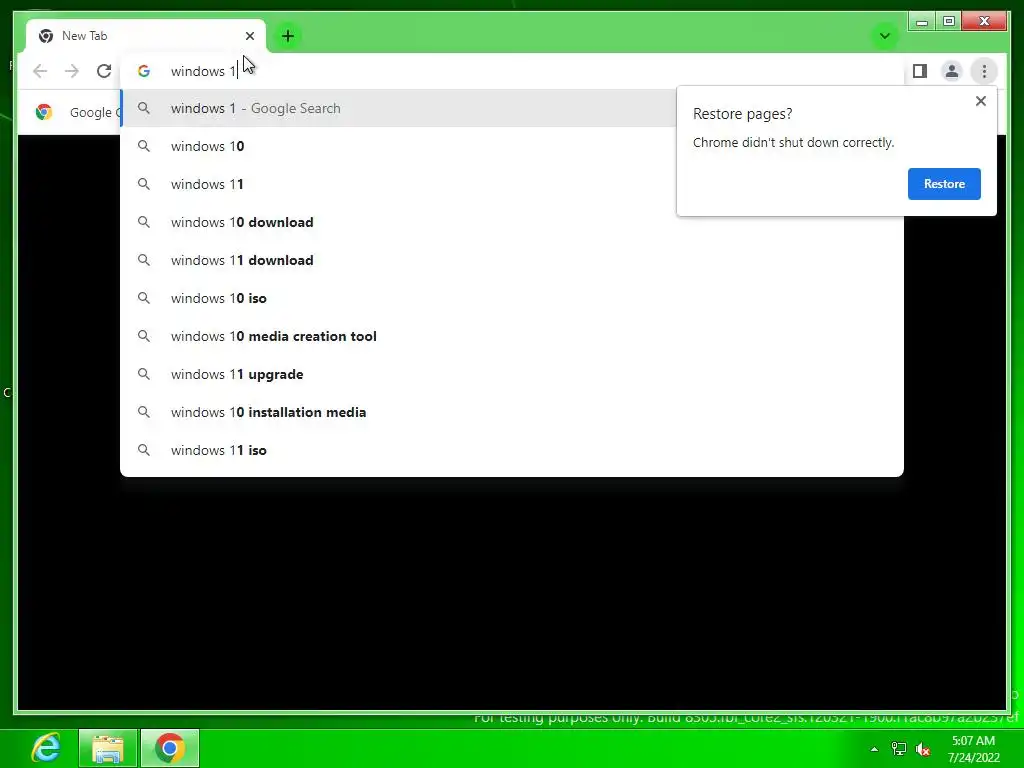The image size is (1024, 768).
Task: Restore the previous Chrome pages
Action: 944,184
